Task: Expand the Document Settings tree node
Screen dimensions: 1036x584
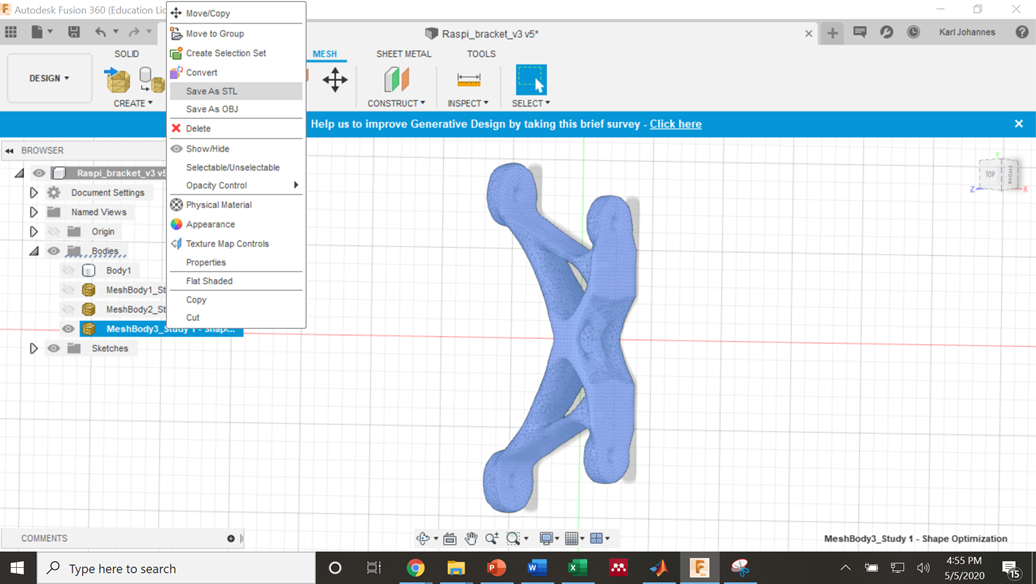Action: click(x=34, y=193)
